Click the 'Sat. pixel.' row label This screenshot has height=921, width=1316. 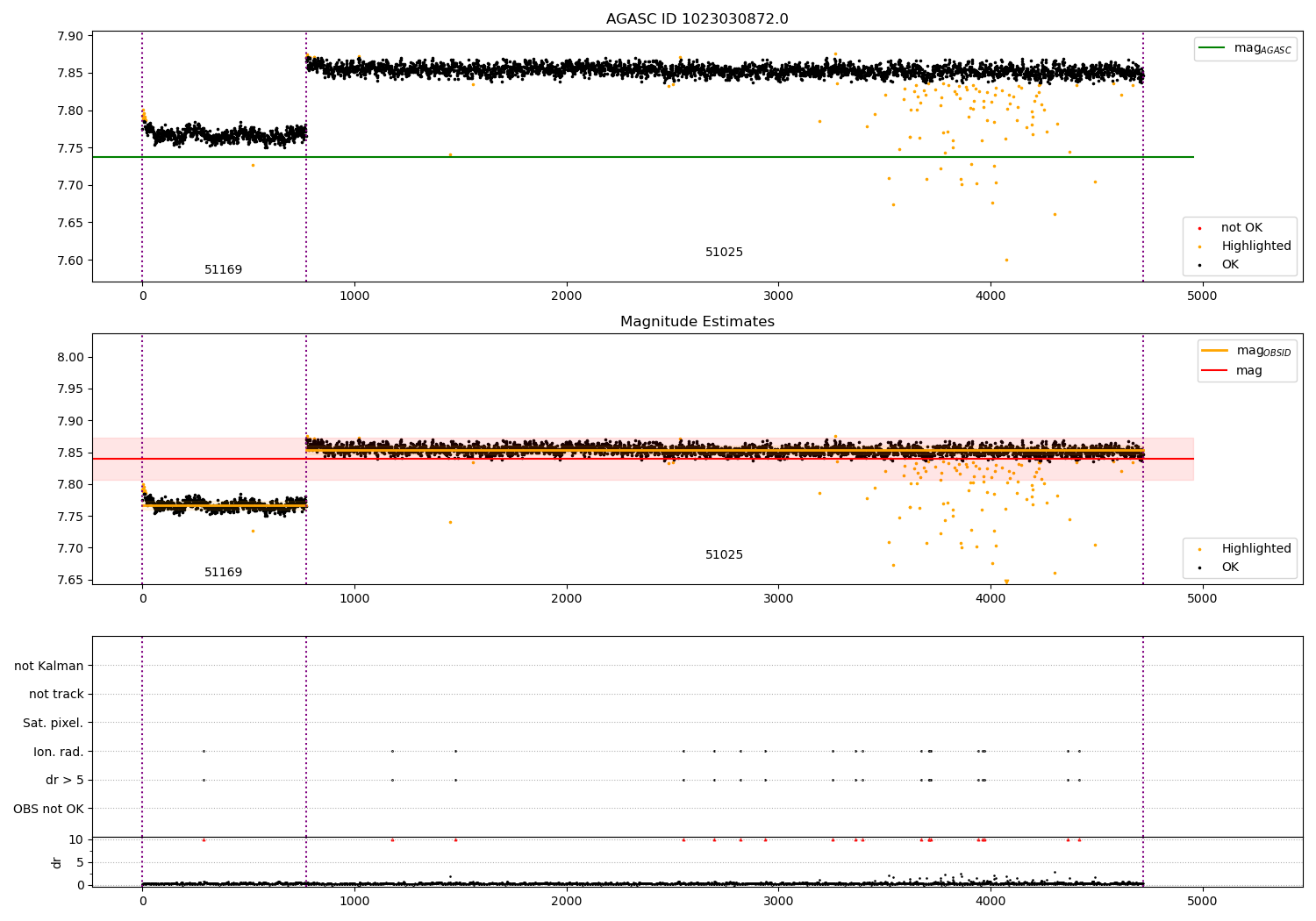(54, 723)
